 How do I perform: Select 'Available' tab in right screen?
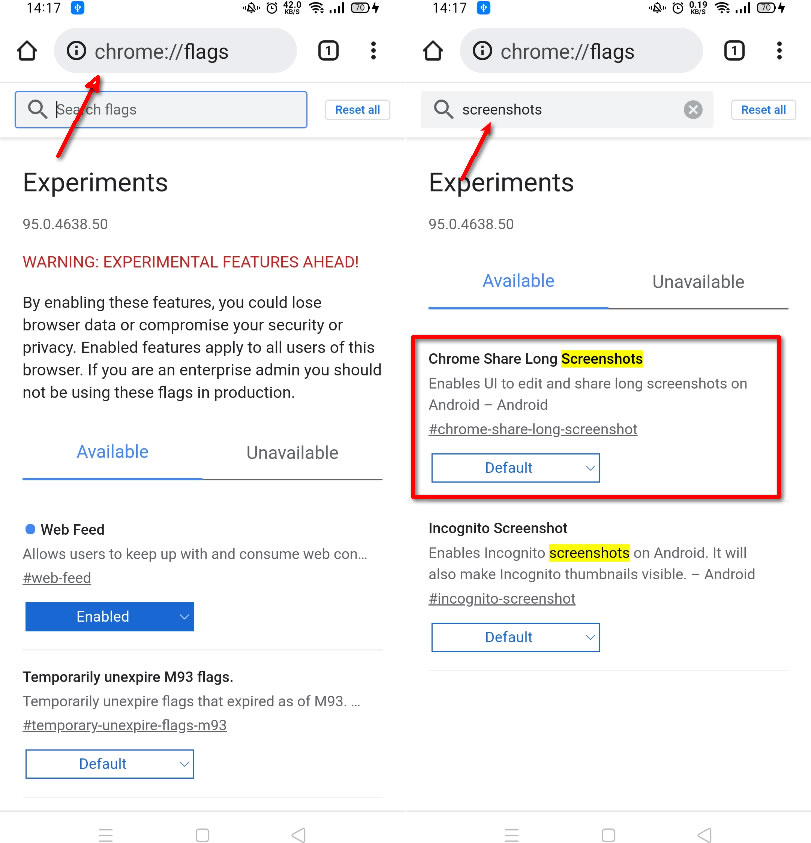518,281
